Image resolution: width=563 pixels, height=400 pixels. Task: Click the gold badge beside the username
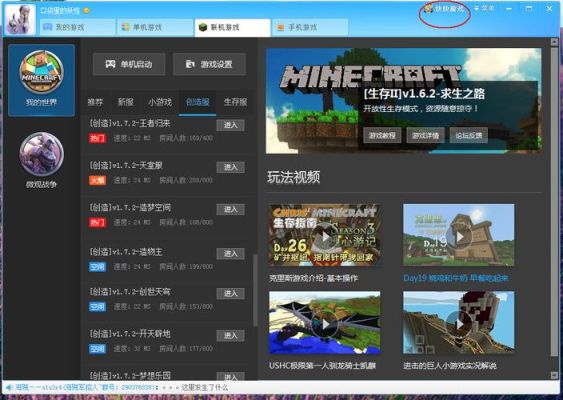tap(87, 11)
